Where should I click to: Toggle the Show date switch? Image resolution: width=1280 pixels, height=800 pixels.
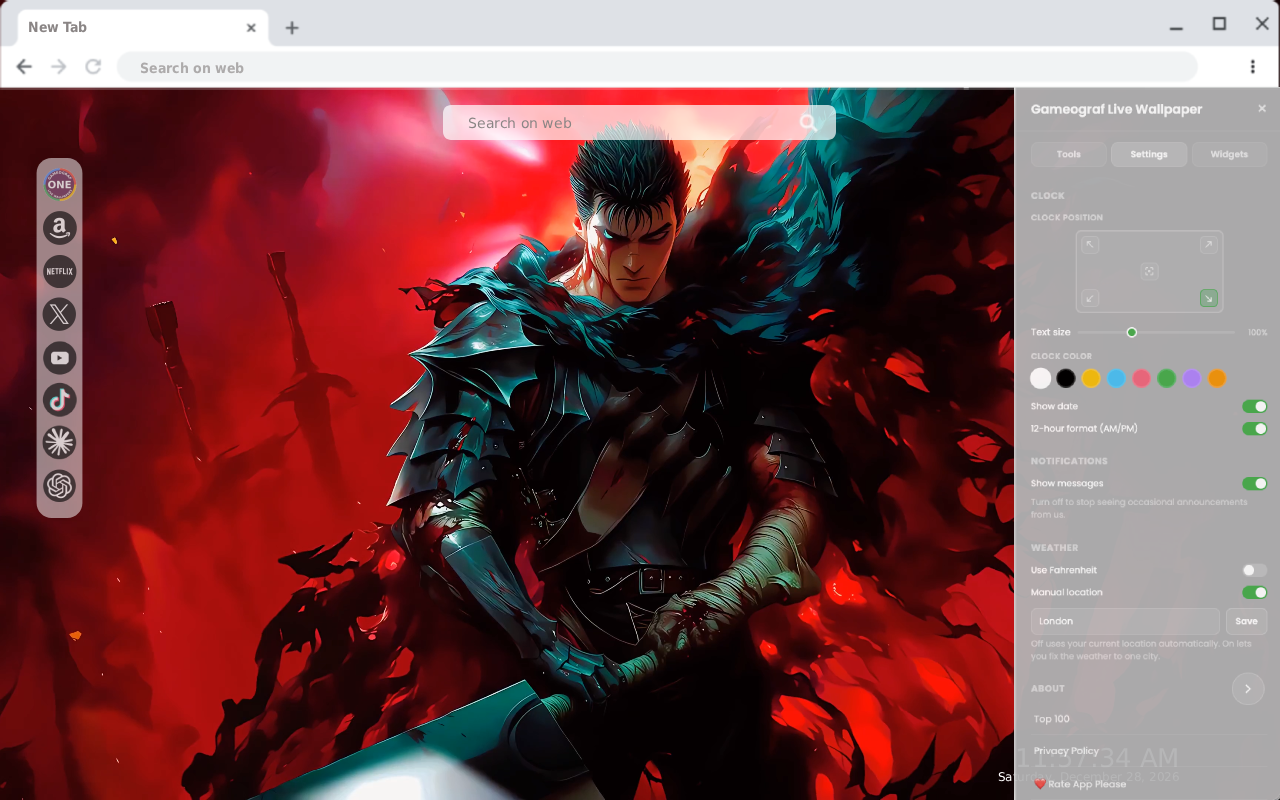[x=1254, y=407]
